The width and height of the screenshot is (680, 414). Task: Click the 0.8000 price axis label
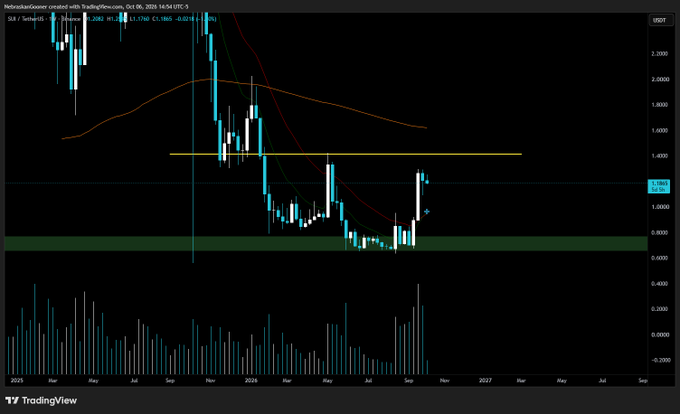pos(660,233)
